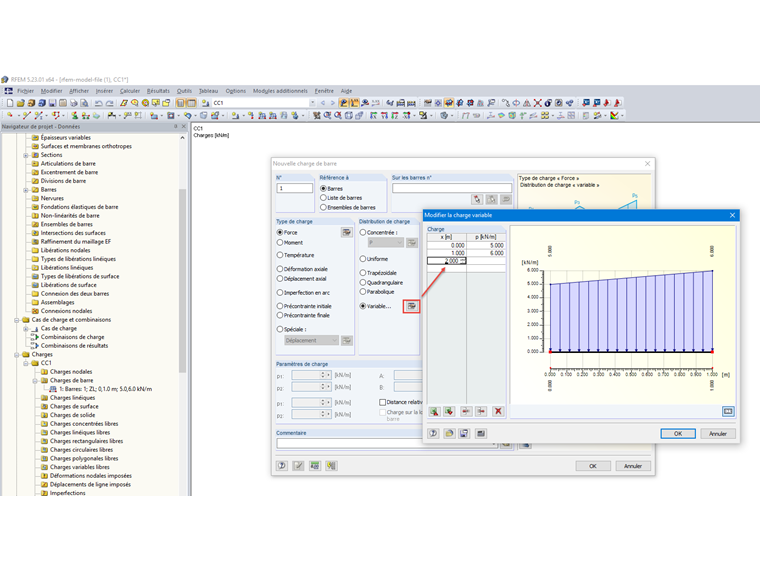
Task: Click the navigator vertical scrollbar
Action: tap(182, 281)
